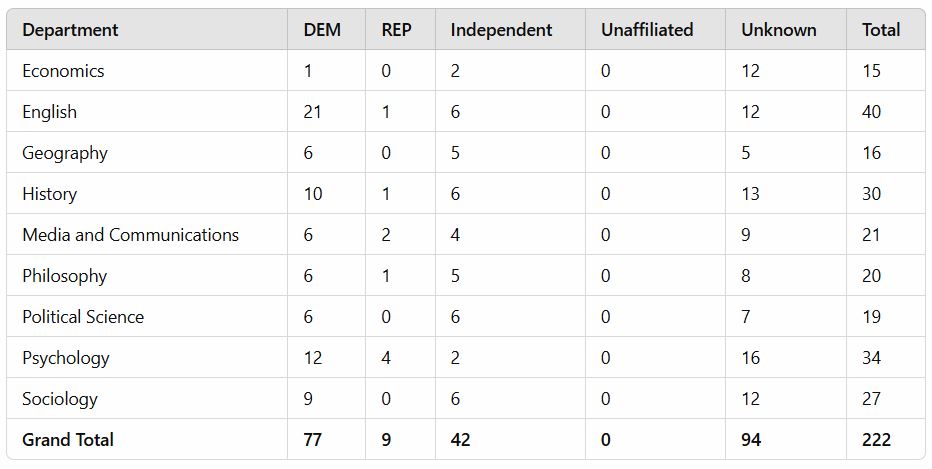
Task: Click the Grand Total row label
Action: [68, 440]
